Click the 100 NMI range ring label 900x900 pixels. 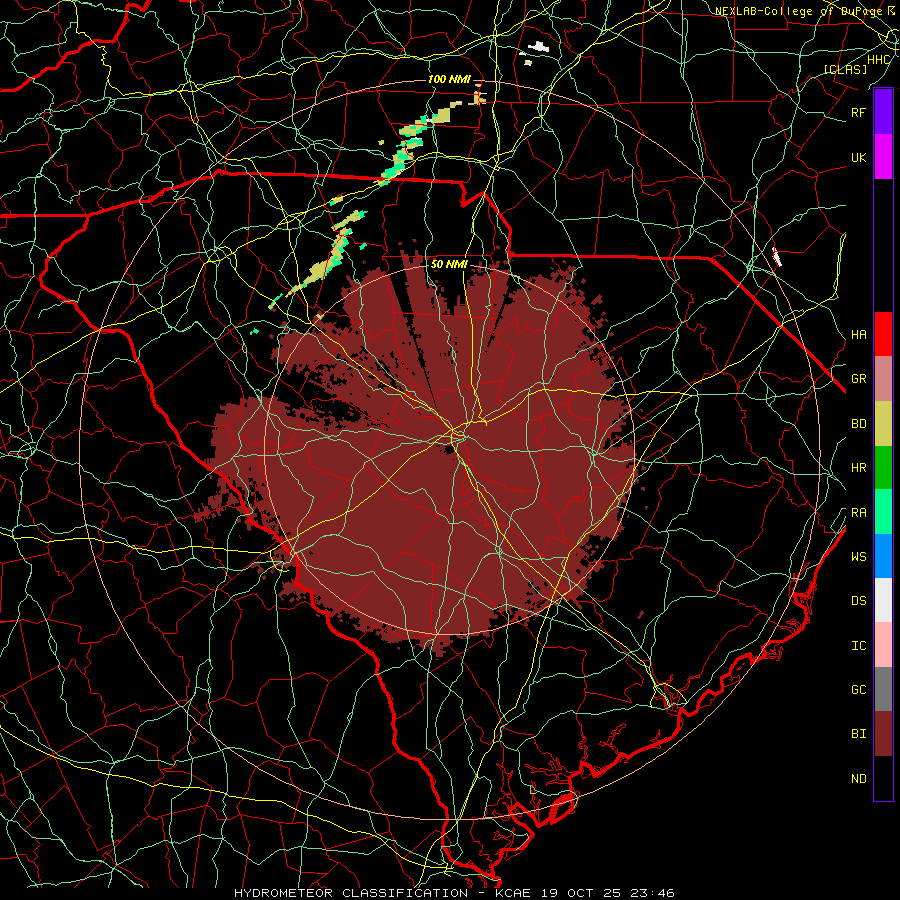coord(449,79)
